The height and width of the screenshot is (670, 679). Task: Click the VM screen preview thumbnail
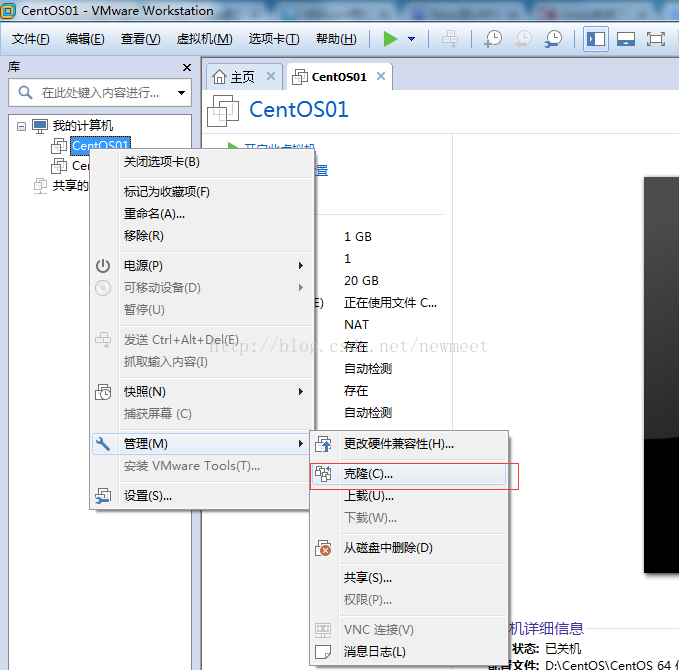pyautogui.click(x=661, y=375)
